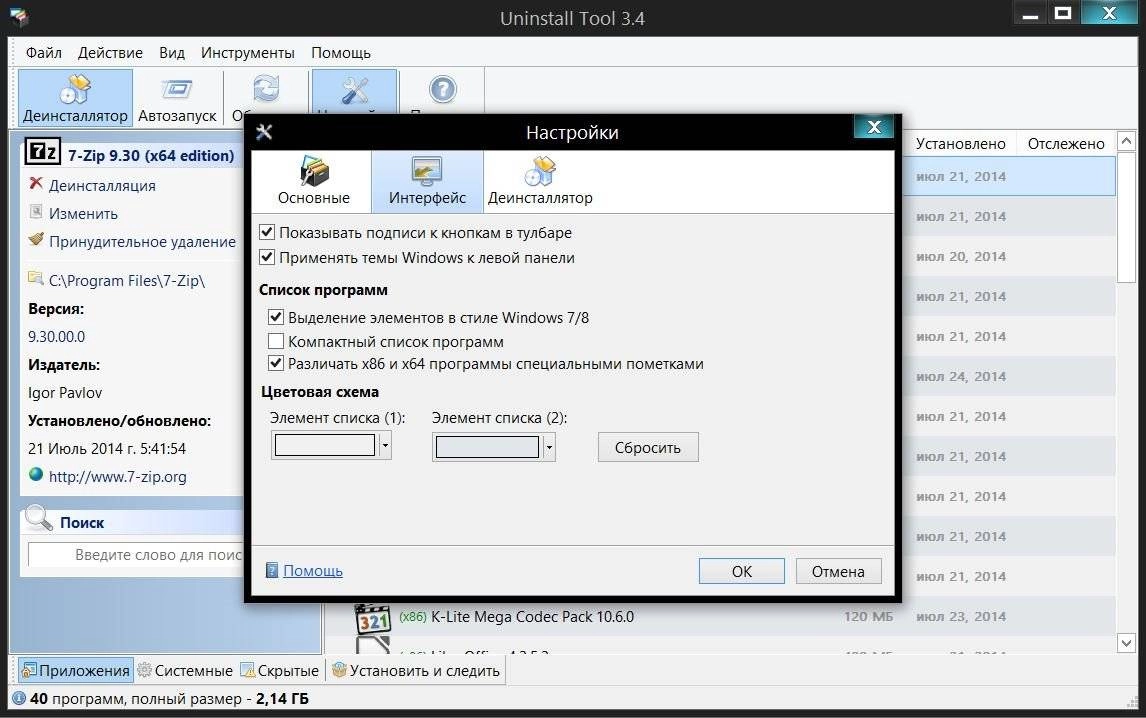Open the Вид menu
Image resolution: width=1146 pixels, height=718 pixels.
(172, 53)
